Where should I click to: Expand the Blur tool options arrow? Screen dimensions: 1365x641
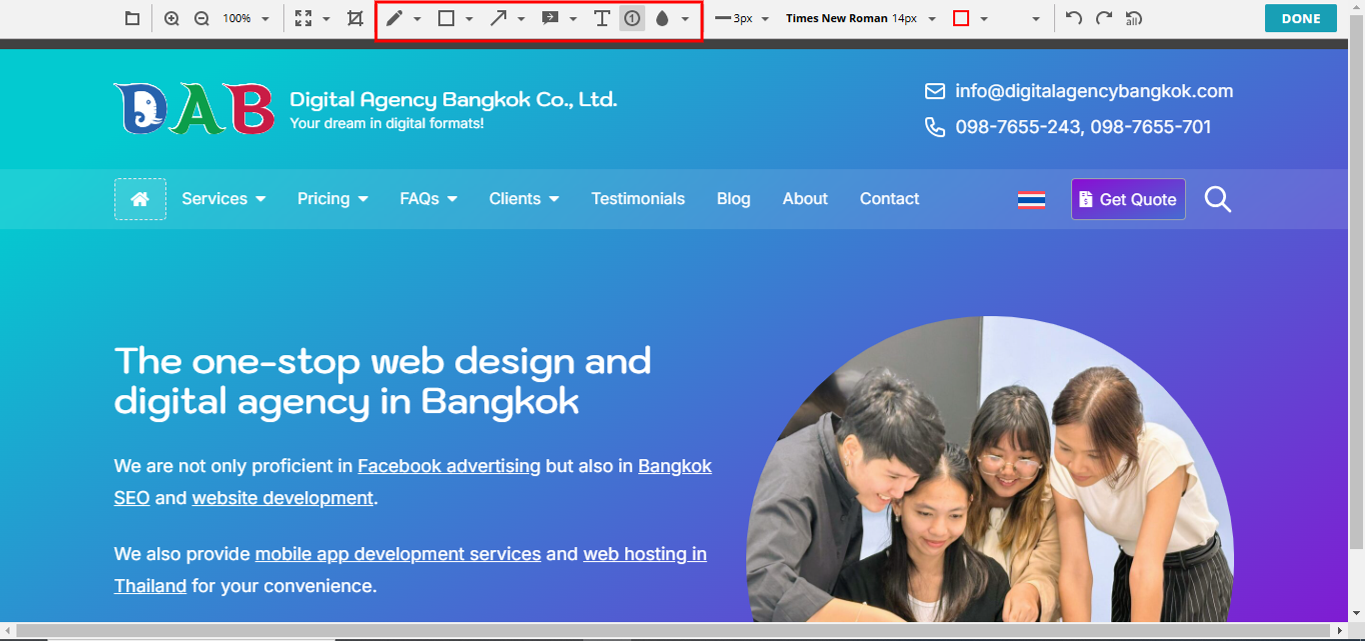685,19
